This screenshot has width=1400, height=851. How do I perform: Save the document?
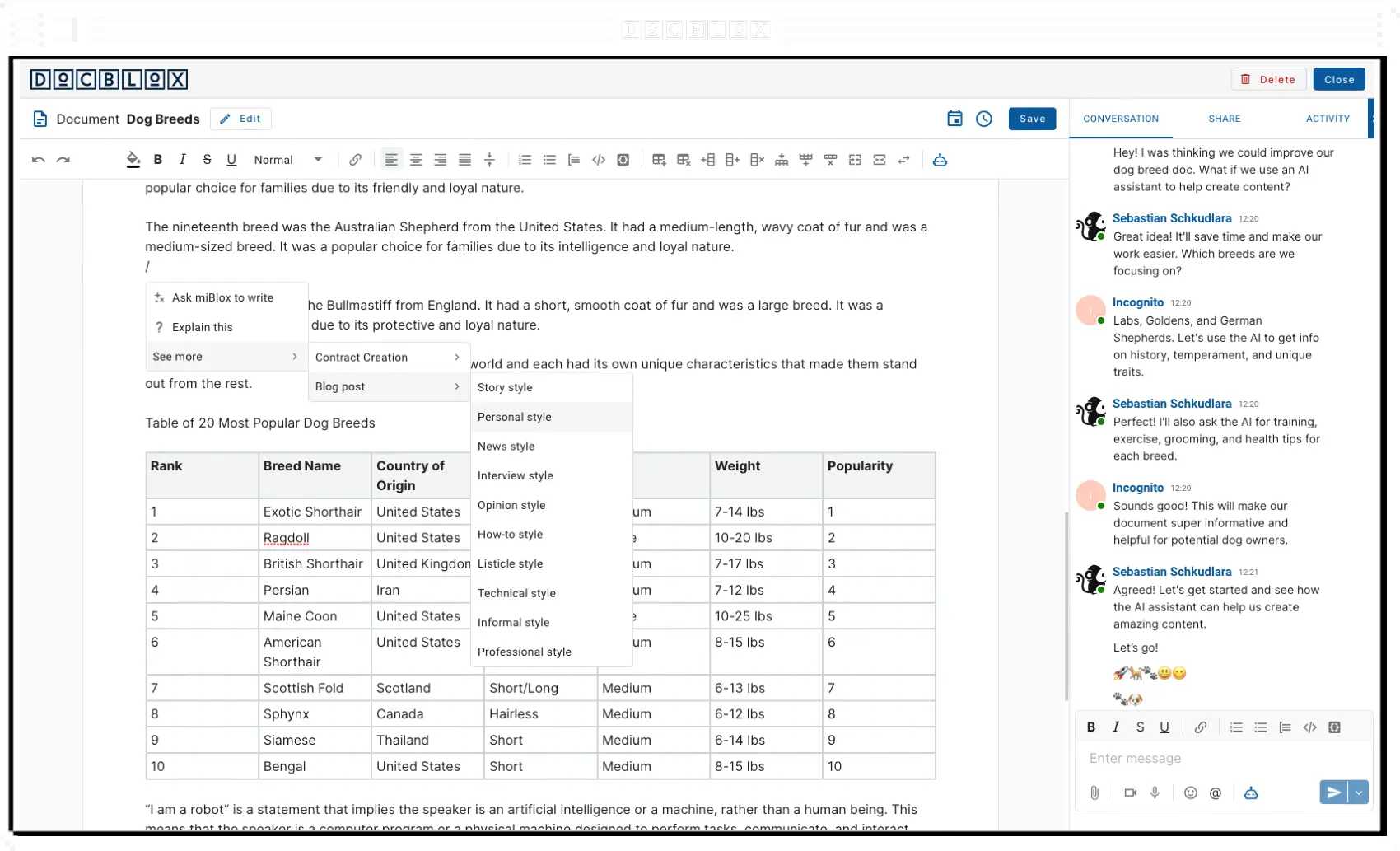(x=1032, y=119)
